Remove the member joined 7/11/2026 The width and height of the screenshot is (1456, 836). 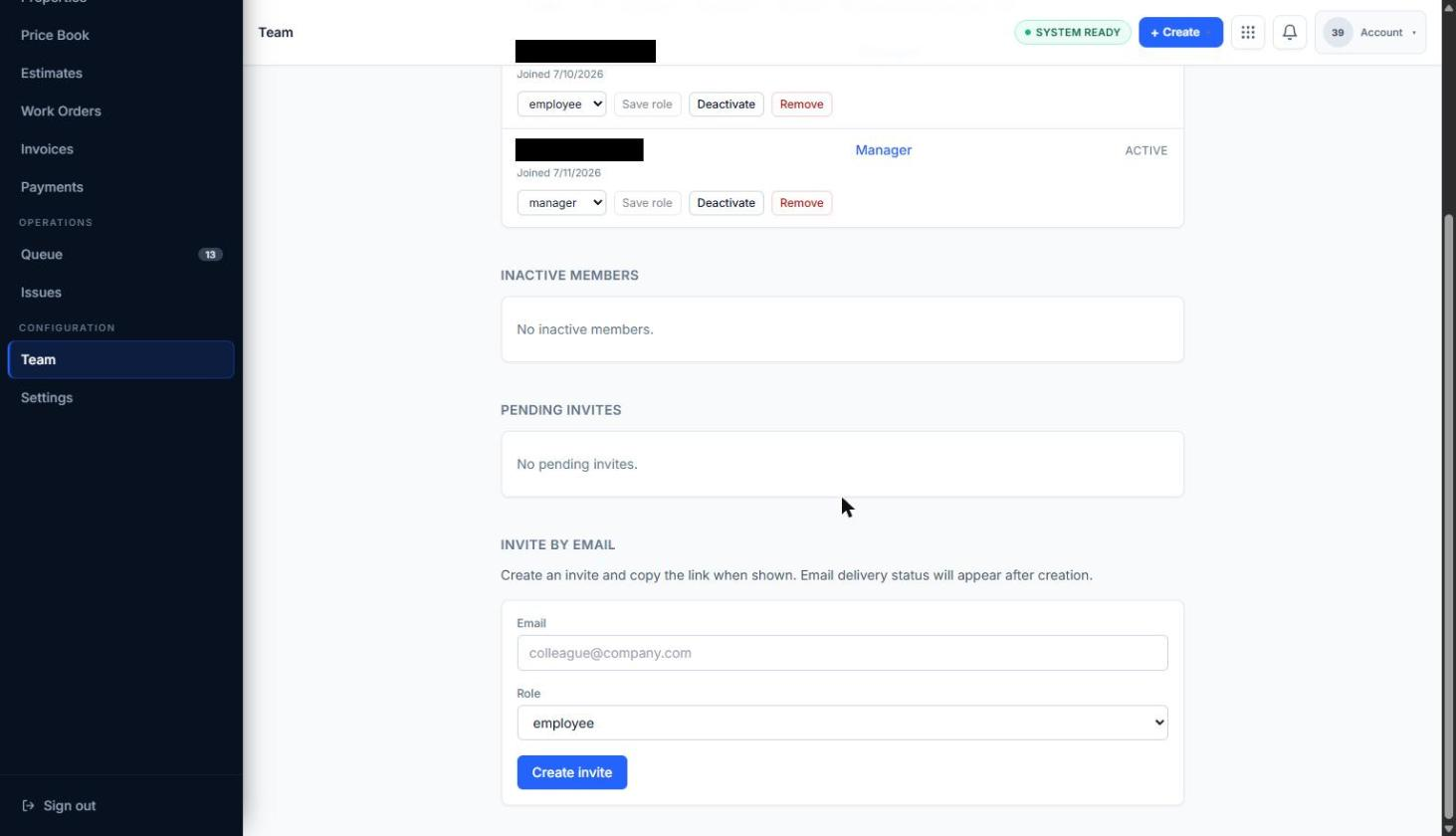tap(801, 203)
